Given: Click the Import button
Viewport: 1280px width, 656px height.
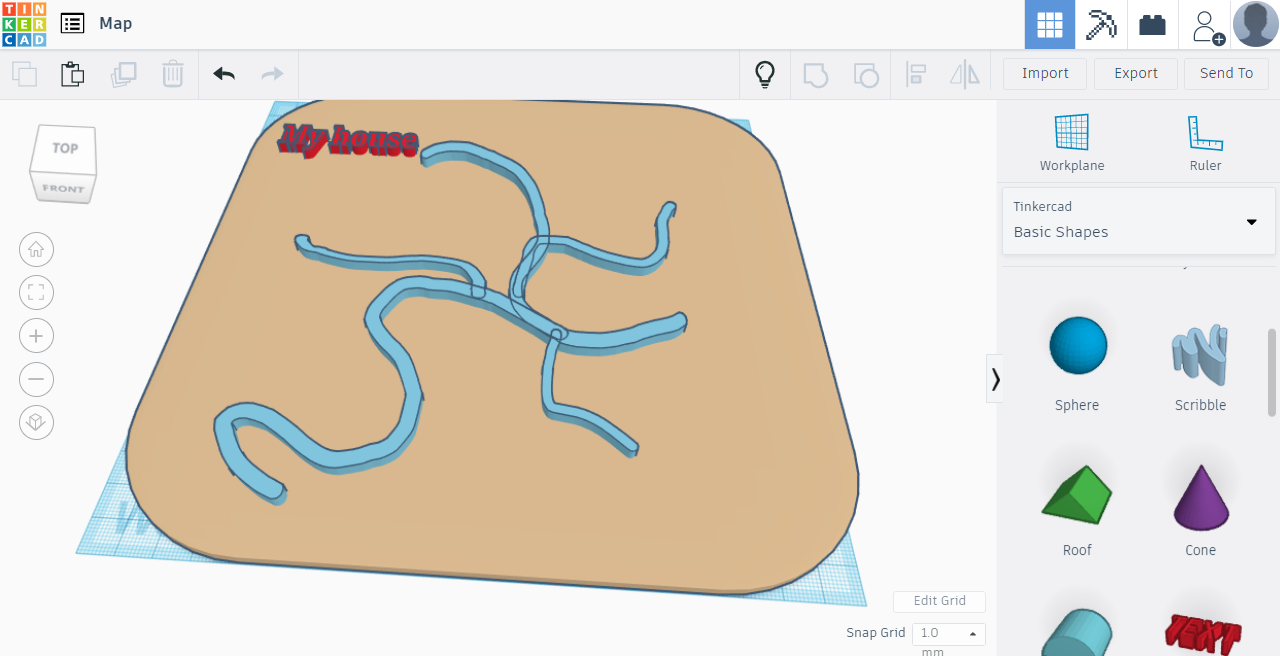Looking at the screenshot, I should [1044, 73].
